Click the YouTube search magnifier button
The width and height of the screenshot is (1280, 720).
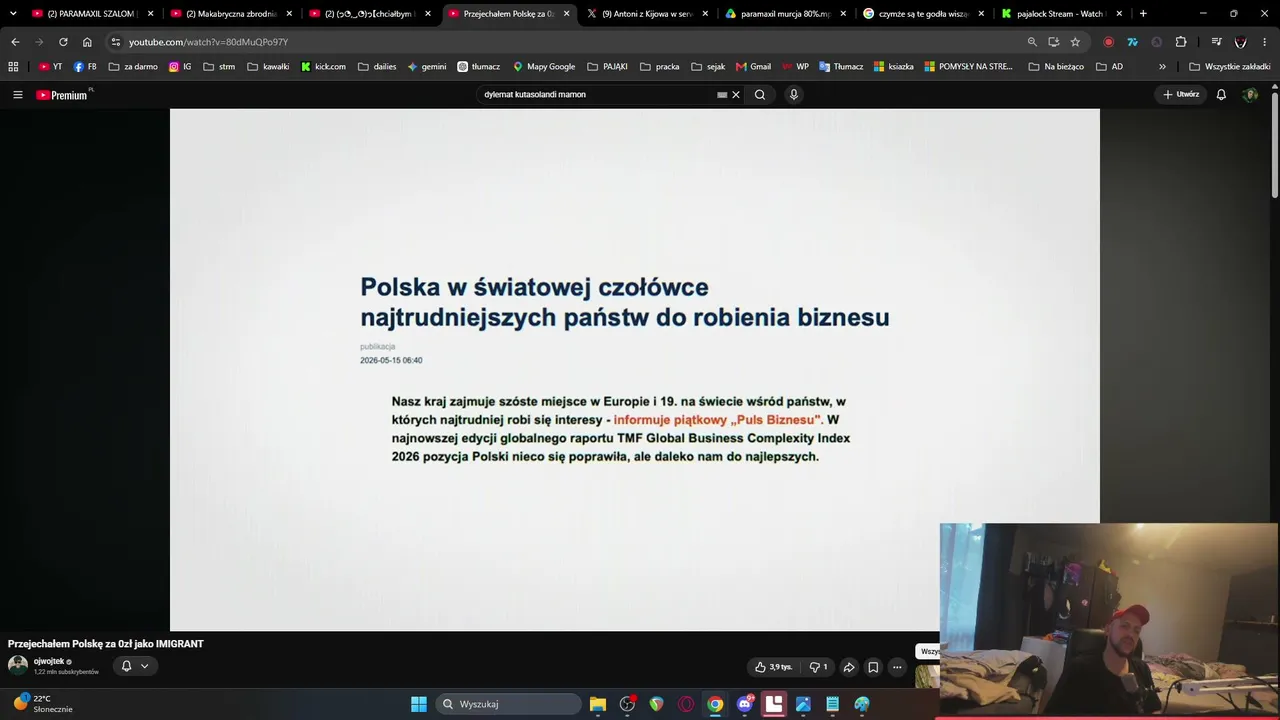pyautogui.click(x=760, y=95)
